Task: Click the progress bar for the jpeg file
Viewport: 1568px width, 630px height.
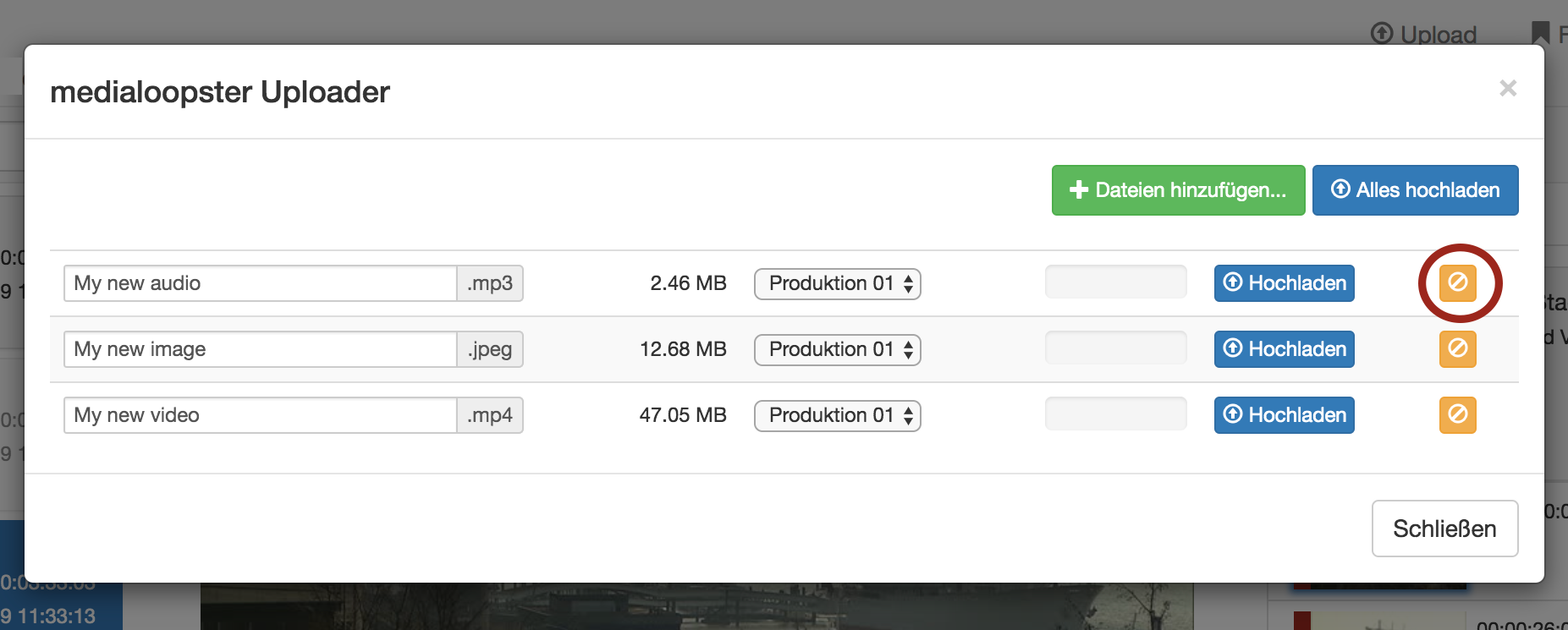Action: 1115,348
